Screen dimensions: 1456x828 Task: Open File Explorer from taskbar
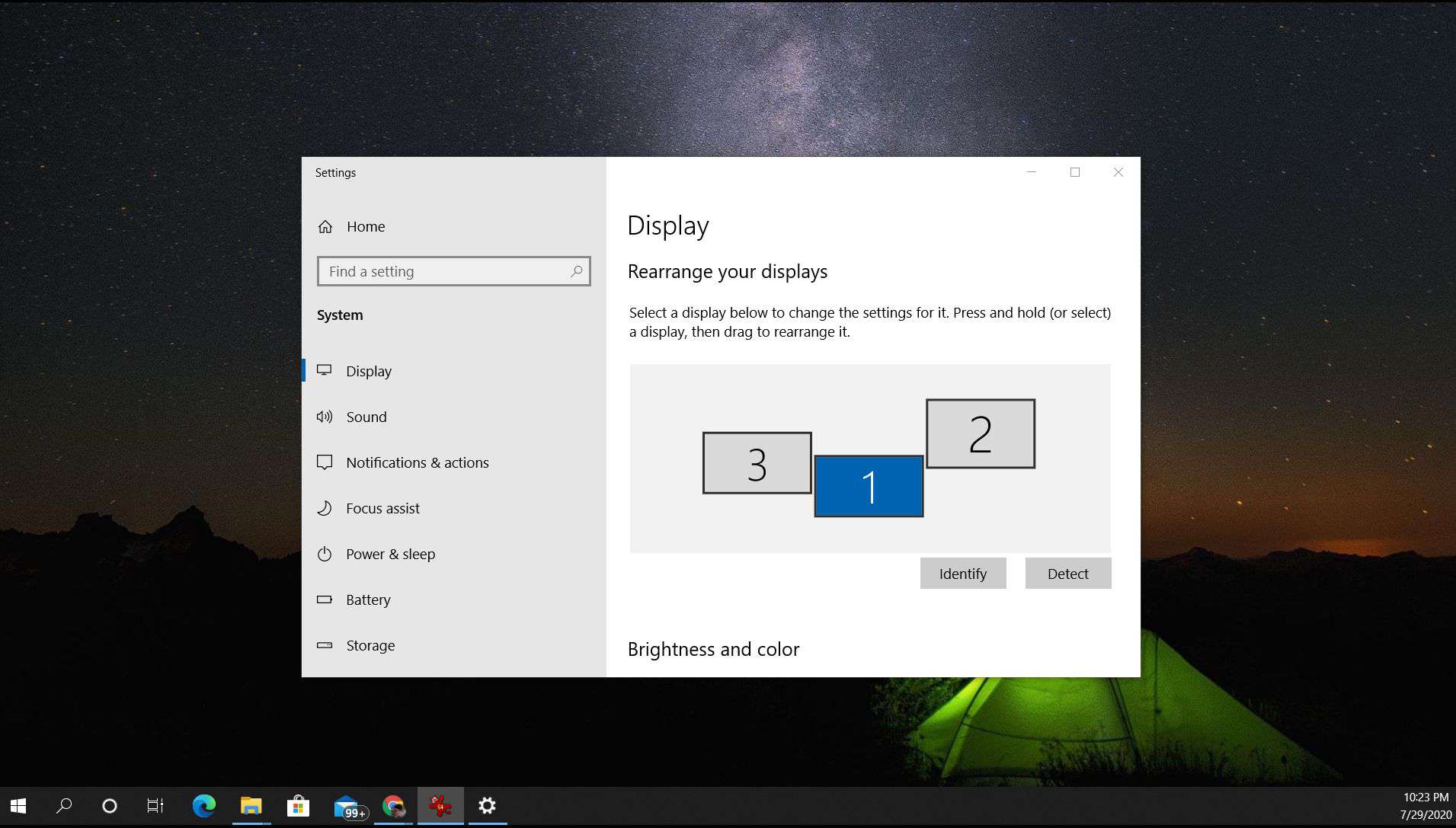[x=251, y=806]
